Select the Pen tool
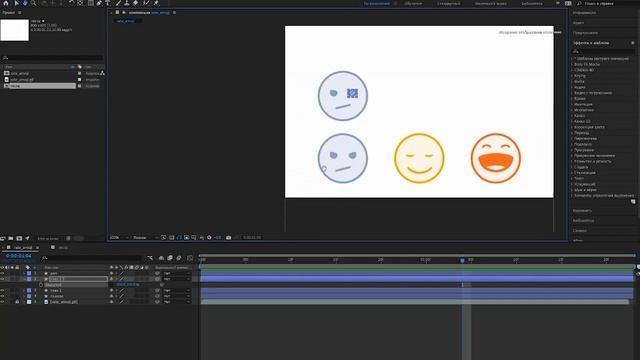The height and width of the screenshot is (360, 640). [x=99, y=3]
